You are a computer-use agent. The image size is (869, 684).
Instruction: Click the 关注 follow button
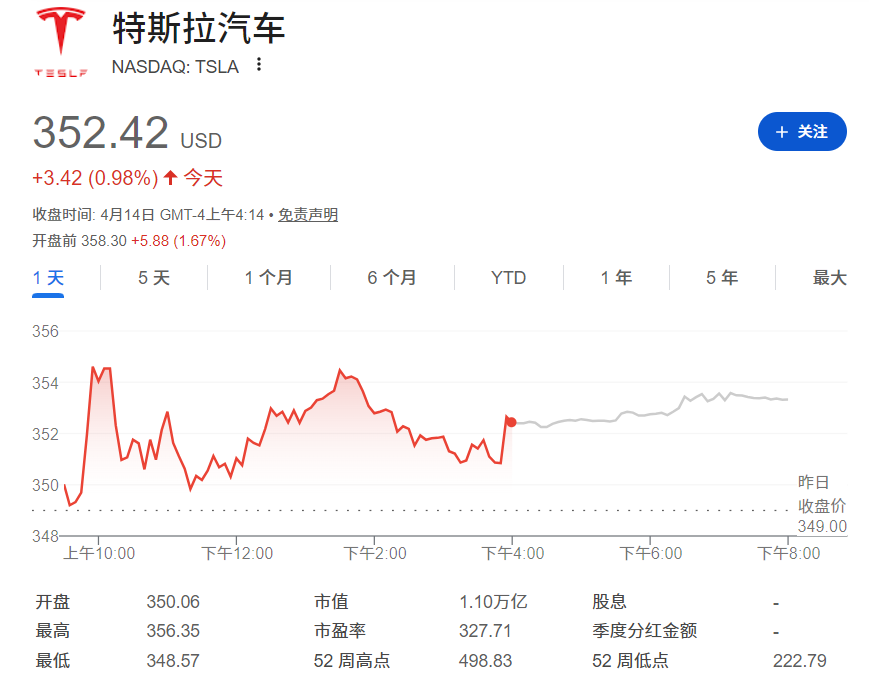tap(800, 131)
